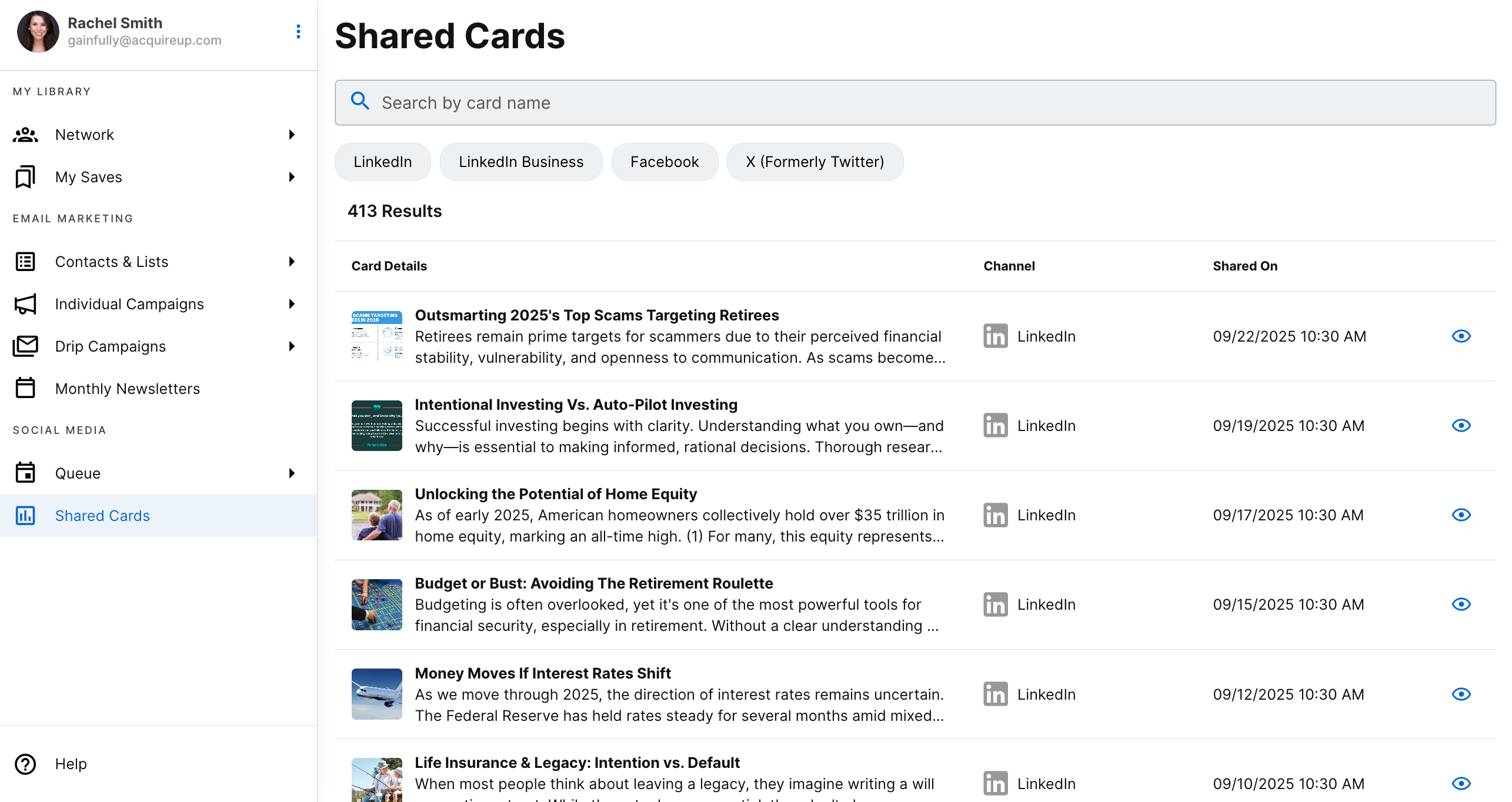
Task: Click the search magnifier icon
Action: click(x=360, y=102)
